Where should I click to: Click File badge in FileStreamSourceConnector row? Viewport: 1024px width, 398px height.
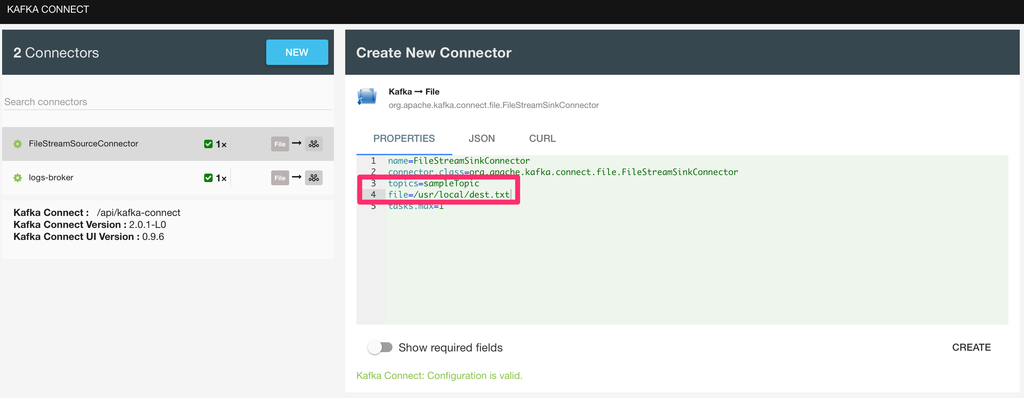(280, 144)
